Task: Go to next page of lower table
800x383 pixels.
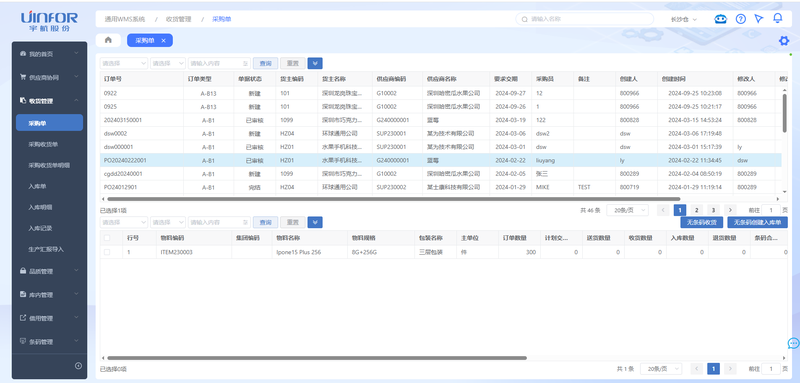Action: click(x=730, y=369)
